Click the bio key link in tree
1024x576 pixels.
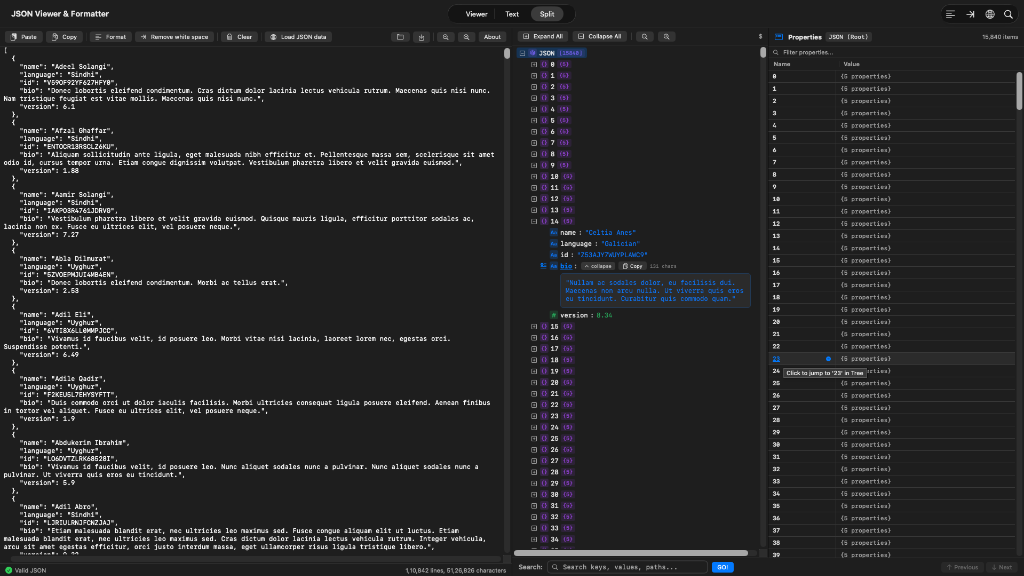pos(566,266)
